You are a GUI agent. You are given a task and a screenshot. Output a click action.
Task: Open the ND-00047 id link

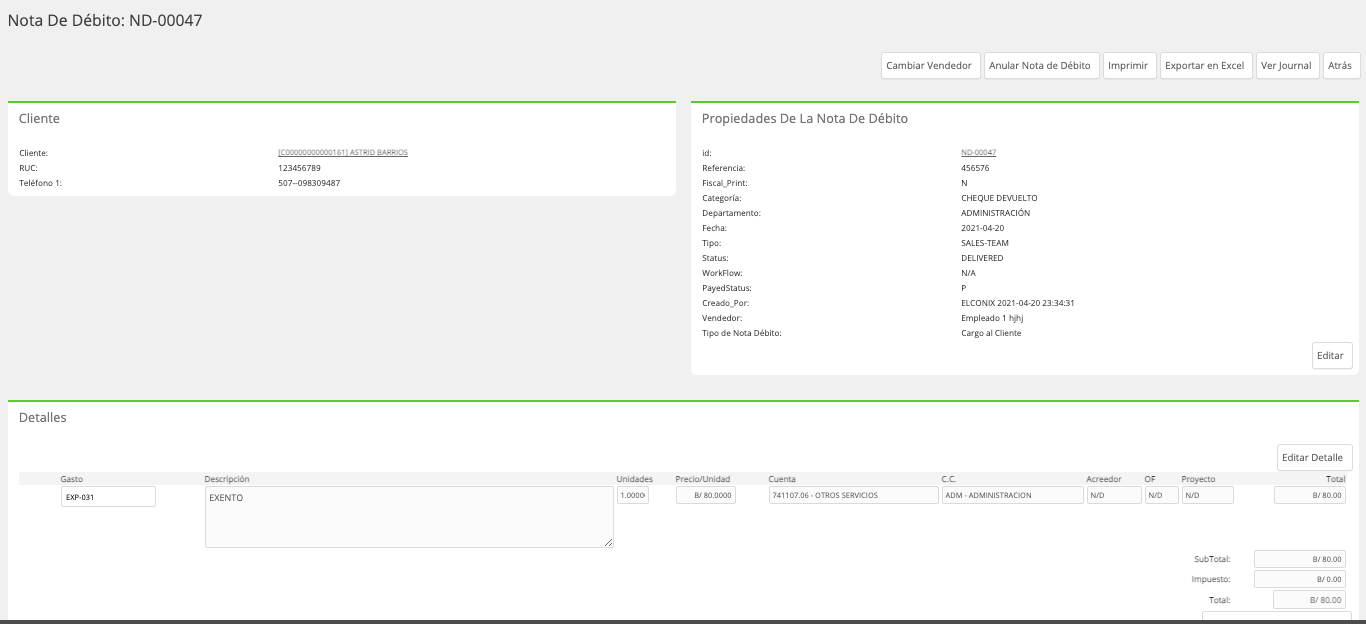[978, 153]
